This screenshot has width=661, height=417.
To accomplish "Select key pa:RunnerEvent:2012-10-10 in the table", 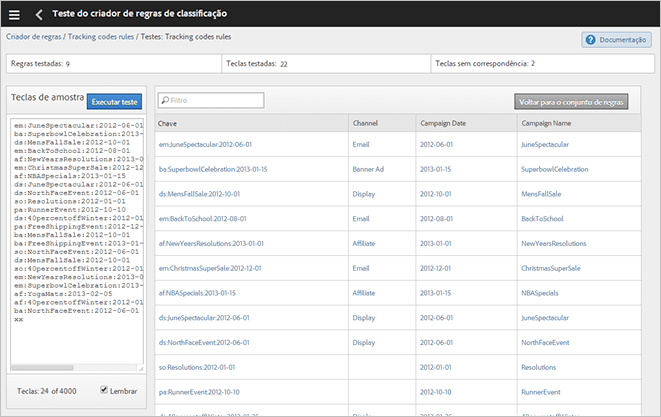I will (199, 392).
